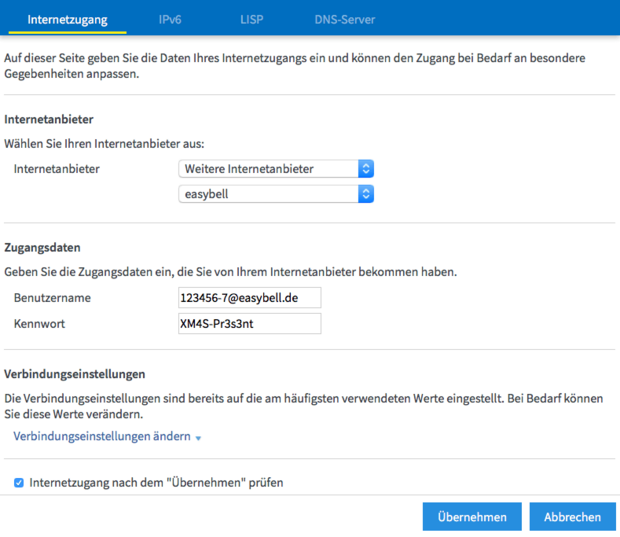Click the 'Kennwort' field label
Screen dimensions: 620x537
(x=41, y=323)
